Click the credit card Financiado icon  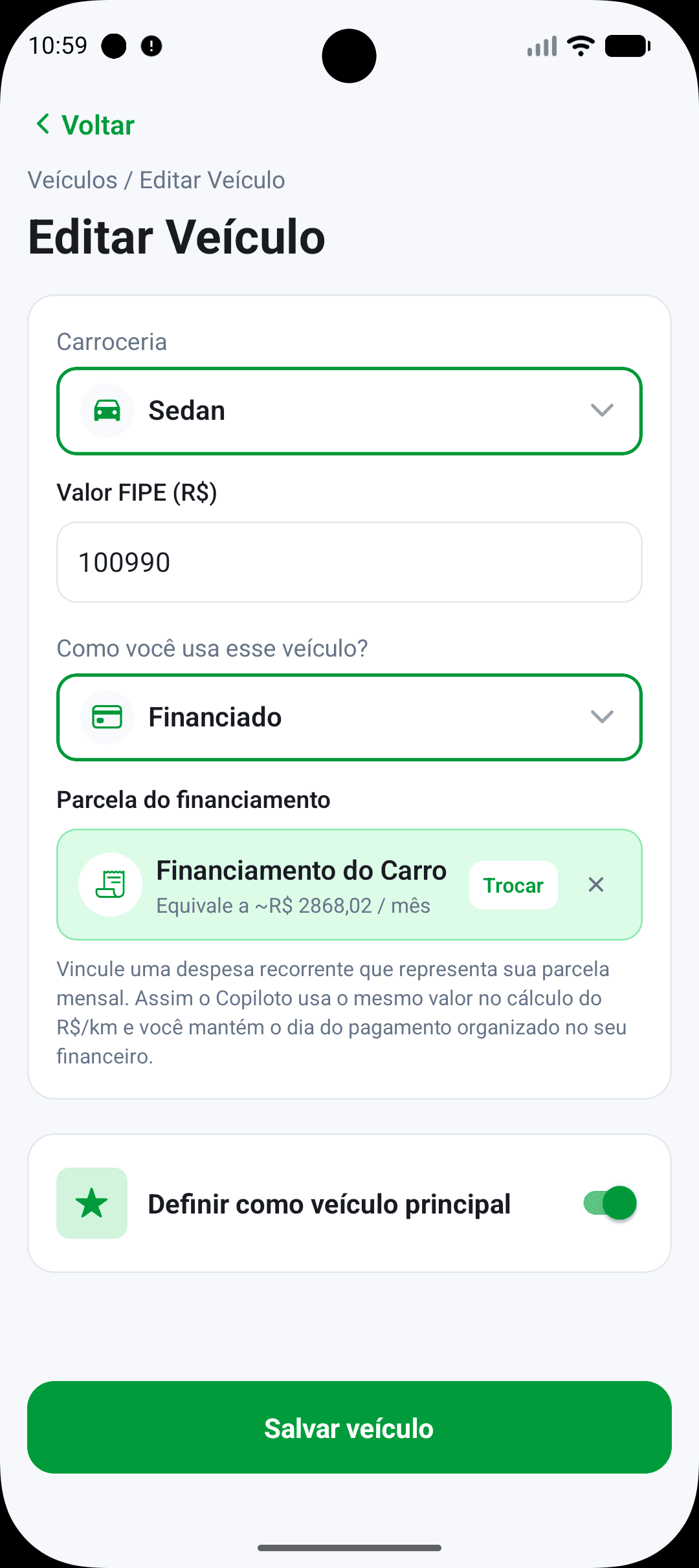click(107, 717)
